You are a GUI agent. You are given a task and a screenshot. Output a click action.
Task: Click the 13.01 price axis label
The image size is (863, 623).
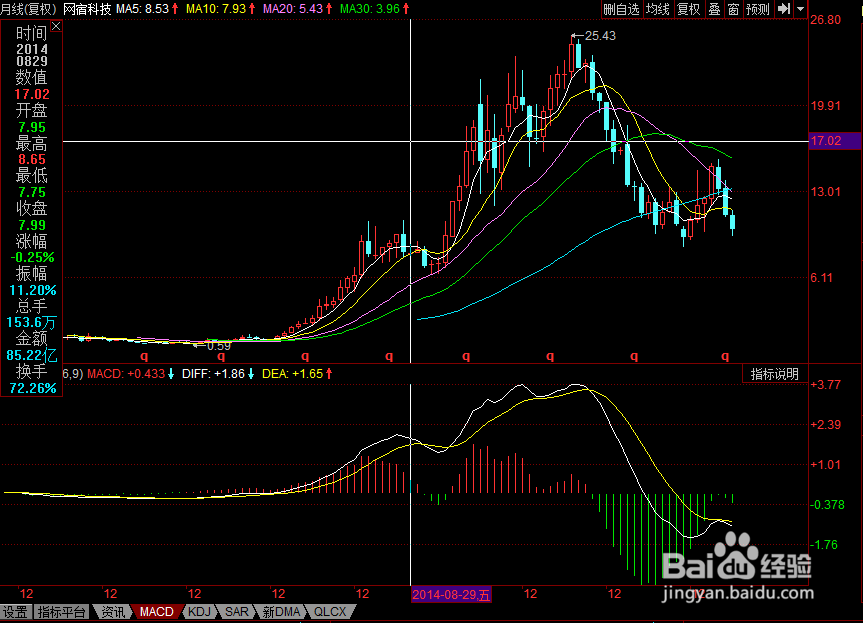[x=826, y=192]
